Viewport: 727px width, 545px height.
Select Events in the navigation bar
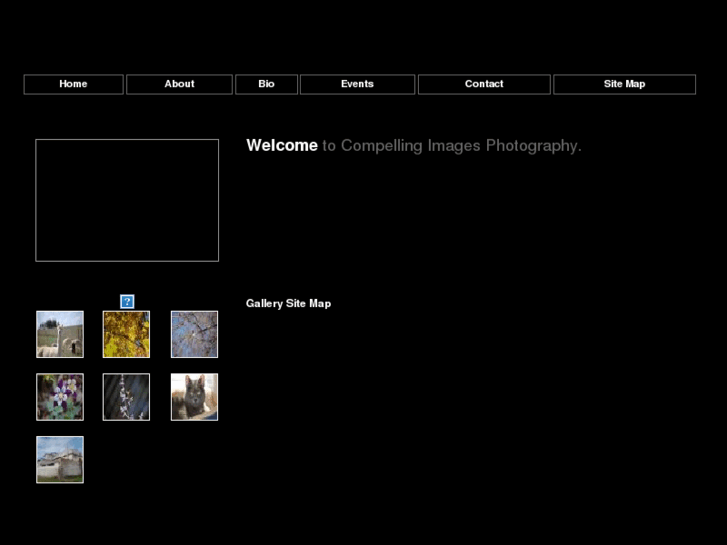click(x=357, y=84)
